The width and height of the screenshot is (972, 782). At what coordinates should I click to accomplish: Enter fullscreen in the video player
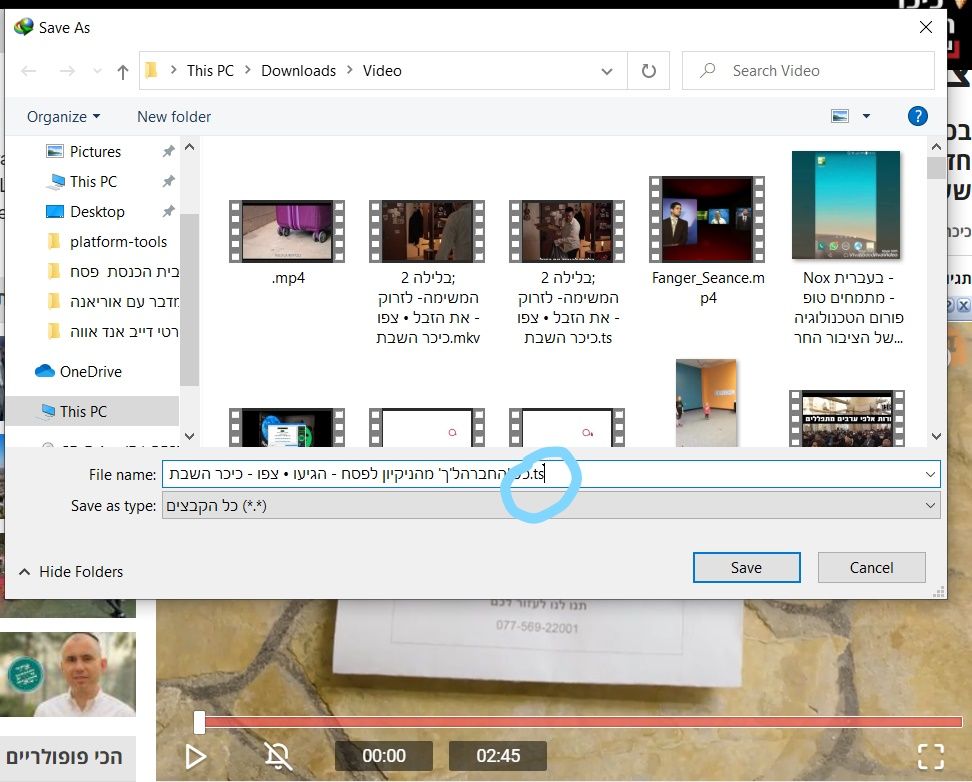click(930, 756)
